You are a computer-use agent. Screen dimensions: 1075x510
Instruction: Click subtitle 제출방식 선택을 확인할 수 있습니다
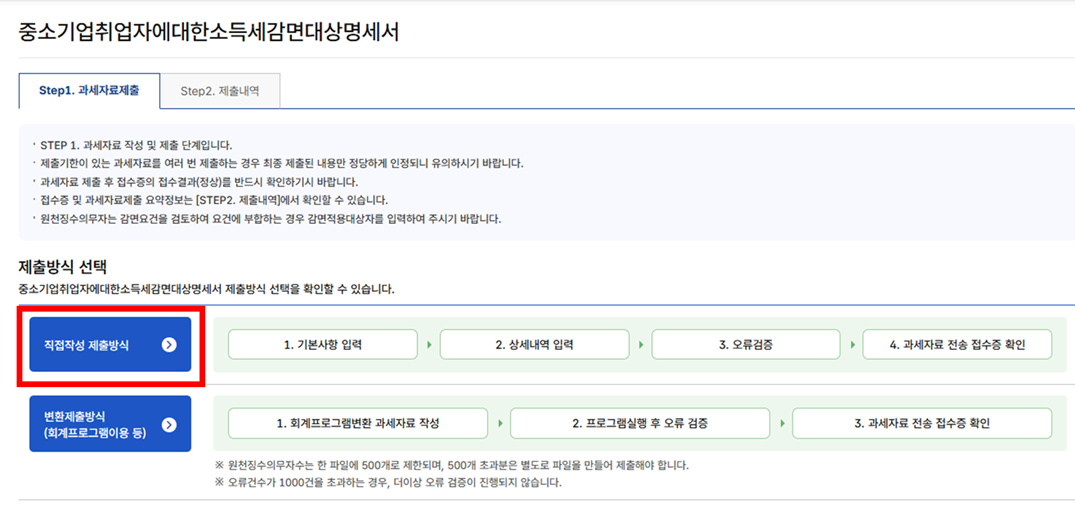tap(207, 290)
